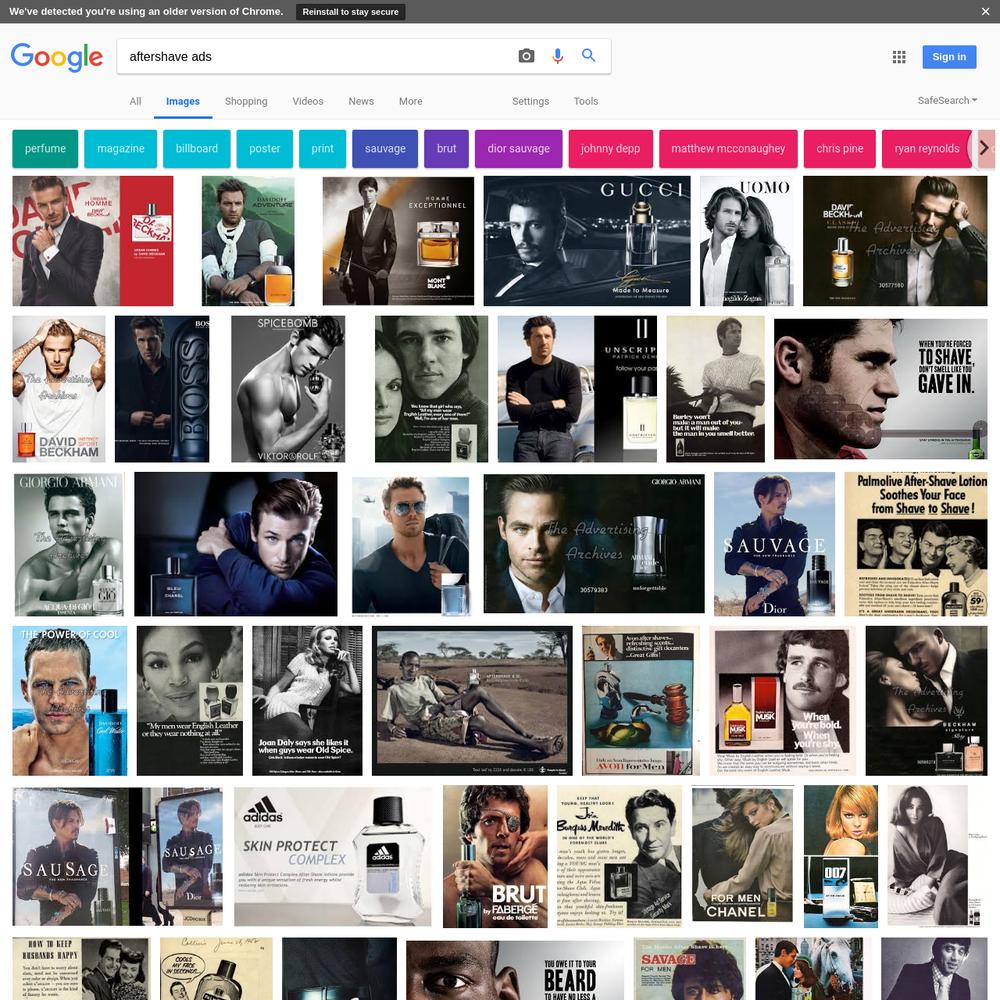Open the Giorgio Armani Acqua di Giò image

tap(68, 544)
